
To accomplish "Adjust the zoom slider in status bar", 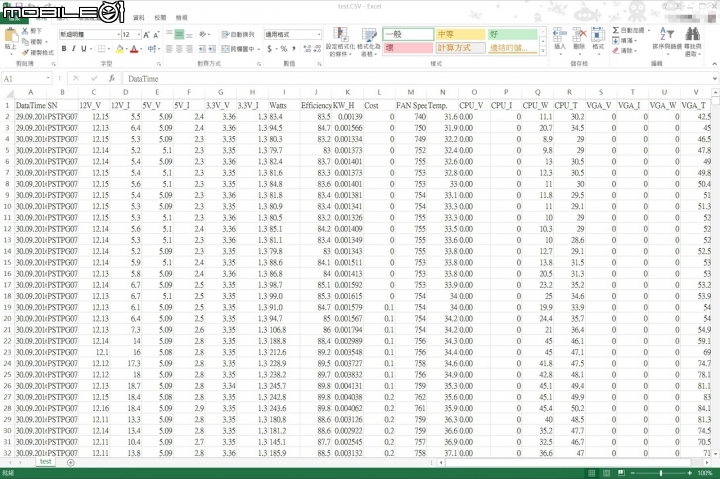I will pyautogui.click(x=661, y=473).
